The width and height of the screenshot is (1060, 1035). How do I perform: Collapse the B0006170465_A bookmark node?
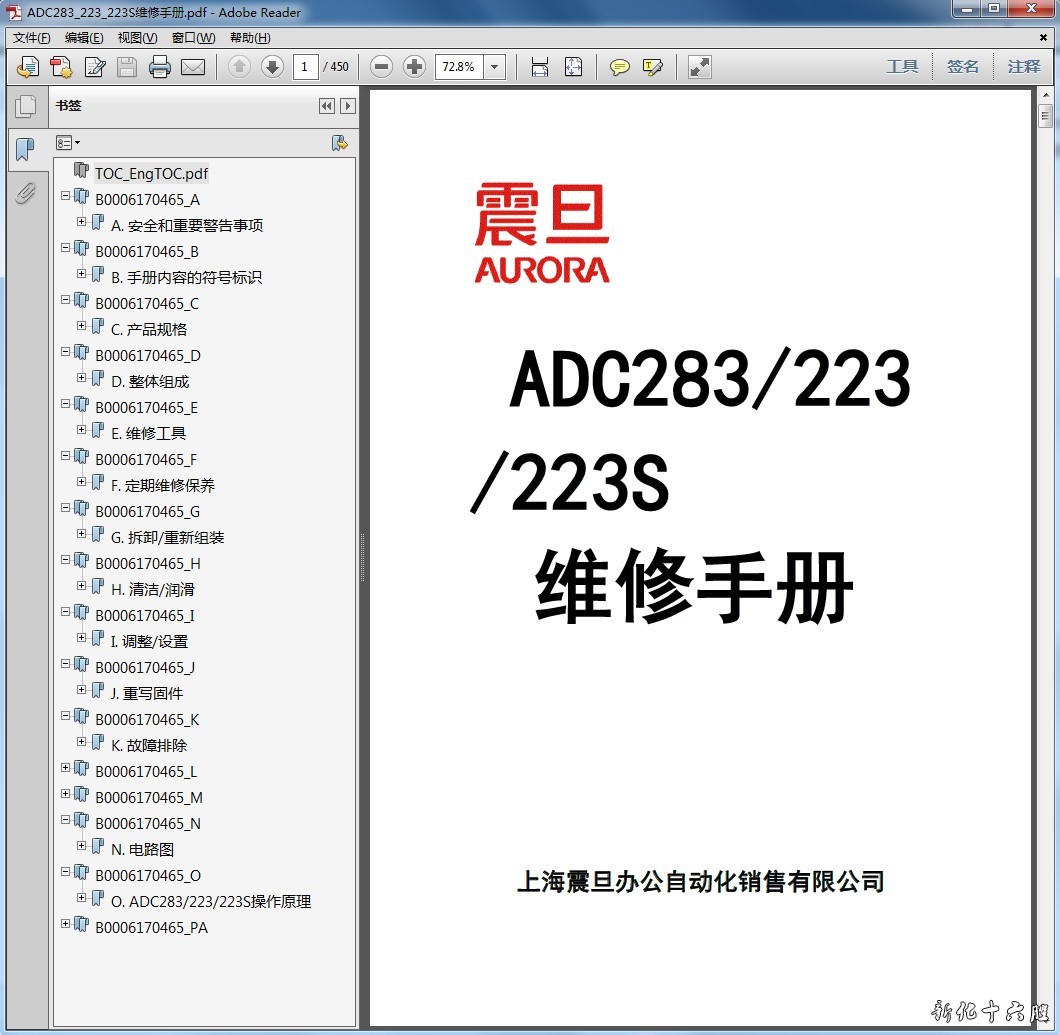(x=66, y=196)
